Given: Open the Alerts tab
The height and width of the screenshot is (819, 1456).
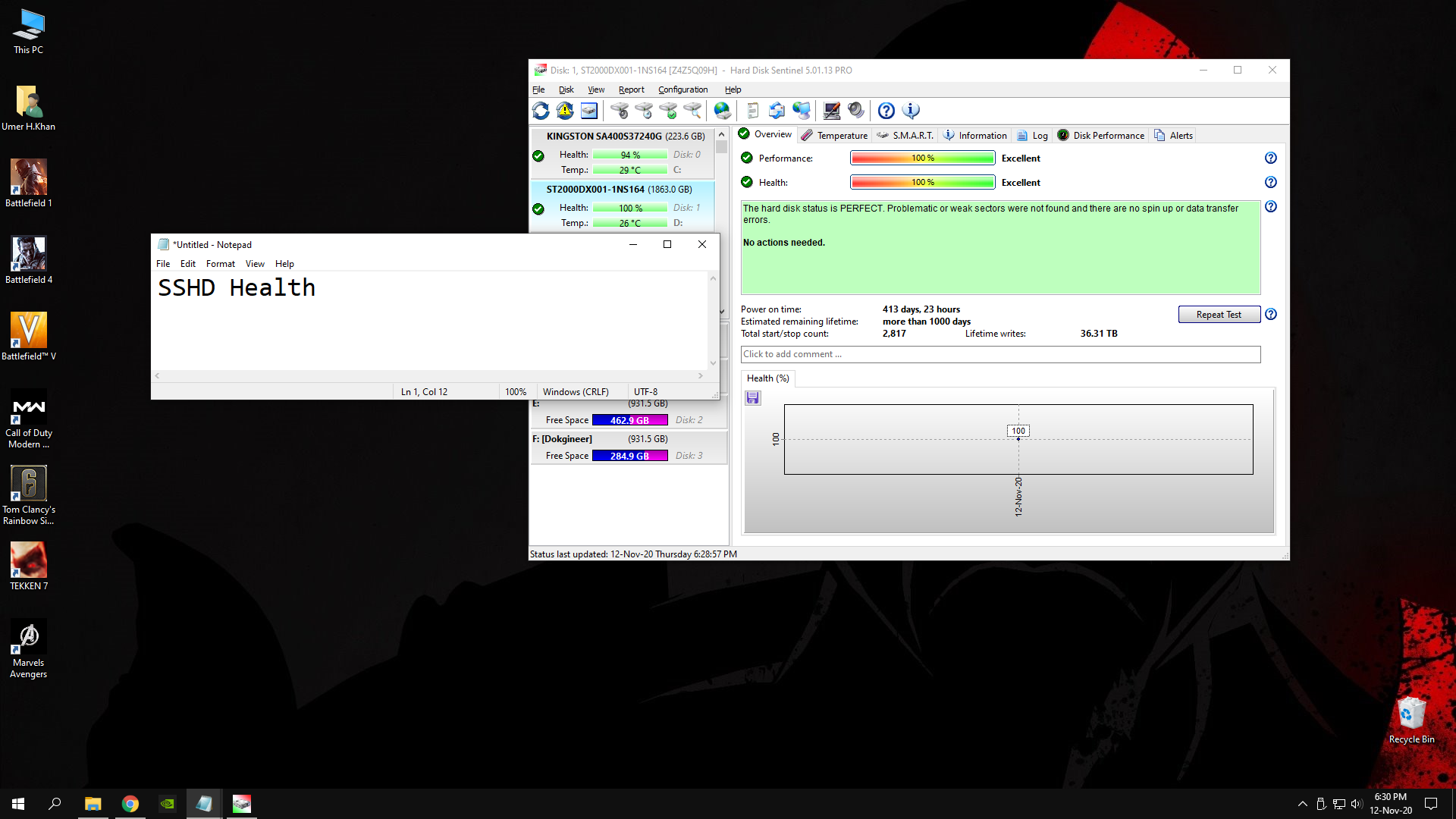Looking at the screenshot, I should (1173, 135).
